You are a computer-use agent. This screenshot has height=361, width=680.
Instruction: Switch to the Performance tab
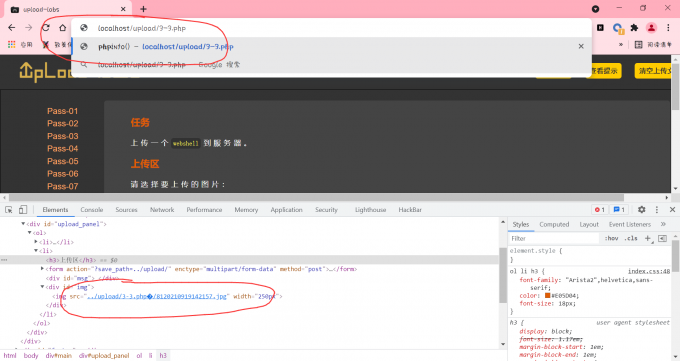pyautogui.click(x=204, y=210)
